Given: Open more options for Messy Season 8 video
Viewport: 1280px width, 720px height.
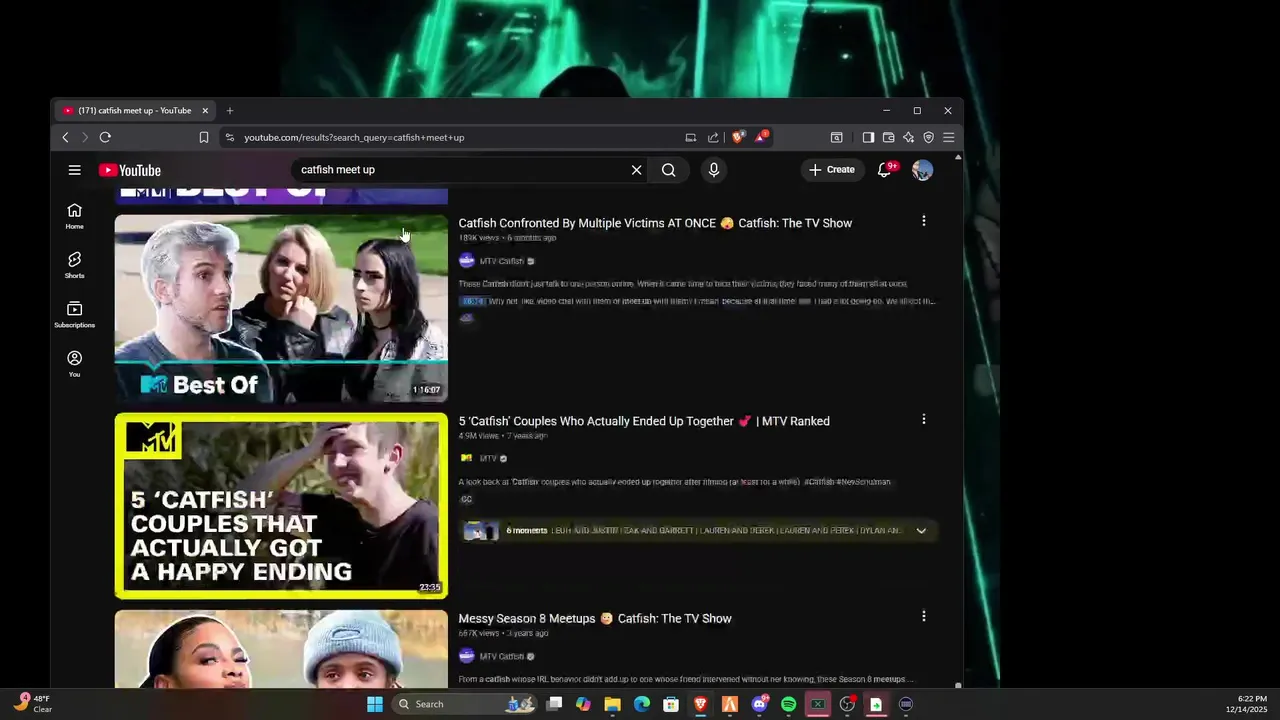Looking at the screenshot, I should point(923,616).
